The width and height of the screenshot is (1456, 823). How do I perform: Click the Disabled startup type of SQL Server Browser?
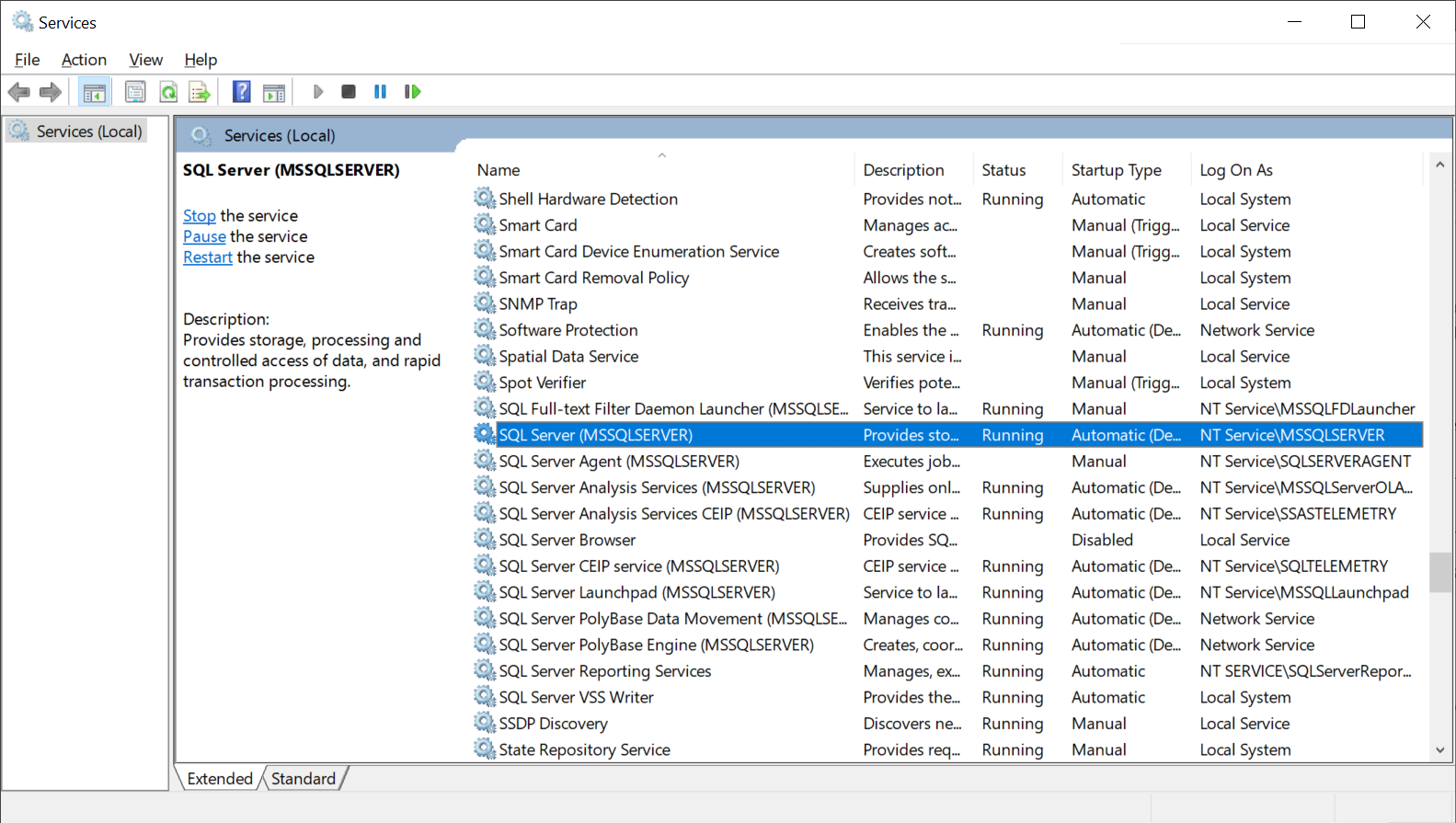(1102, 540)
